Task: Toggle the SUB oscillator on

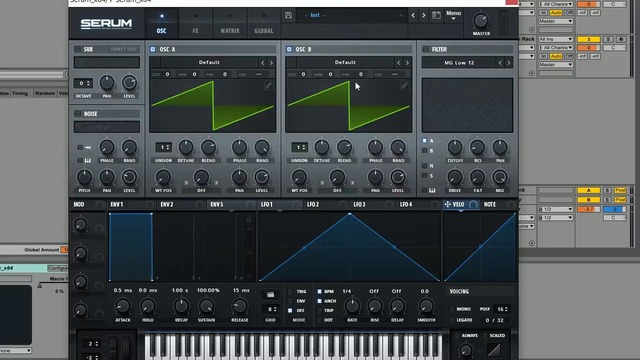Action: (78, 49)
